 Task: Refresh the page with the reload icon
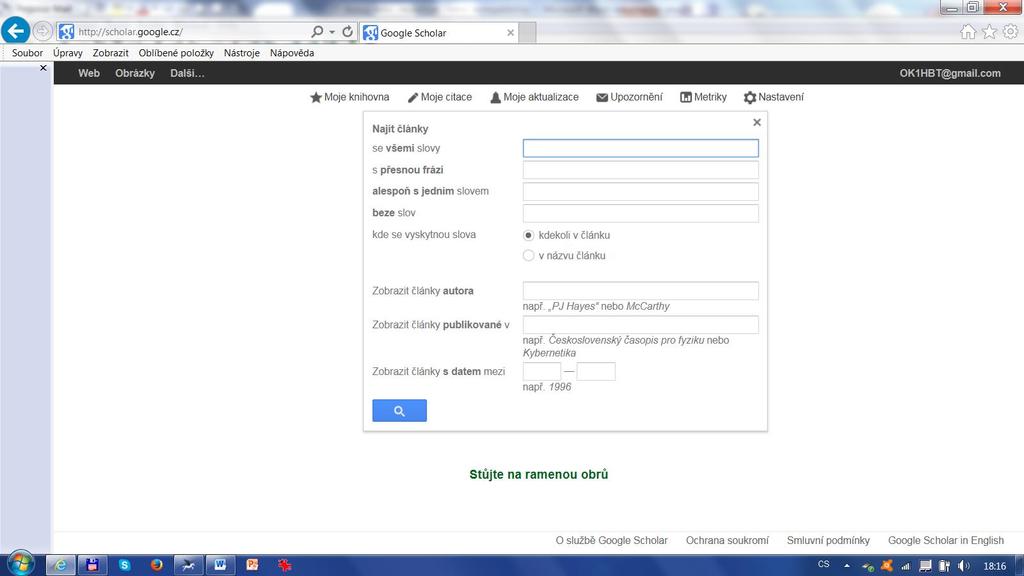[x=347, y=31]
